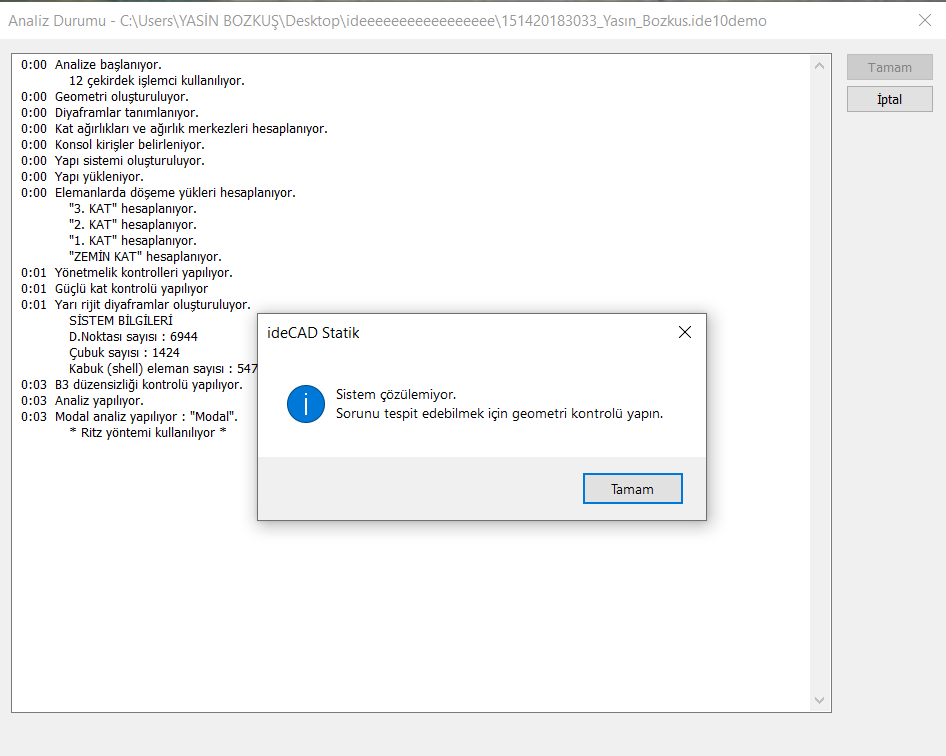Image resolution: width=946 pixels, height=756 pixels.
Task: Click the '"3. KAT" hesaplanıyor.' line
Action: point(133,209)
